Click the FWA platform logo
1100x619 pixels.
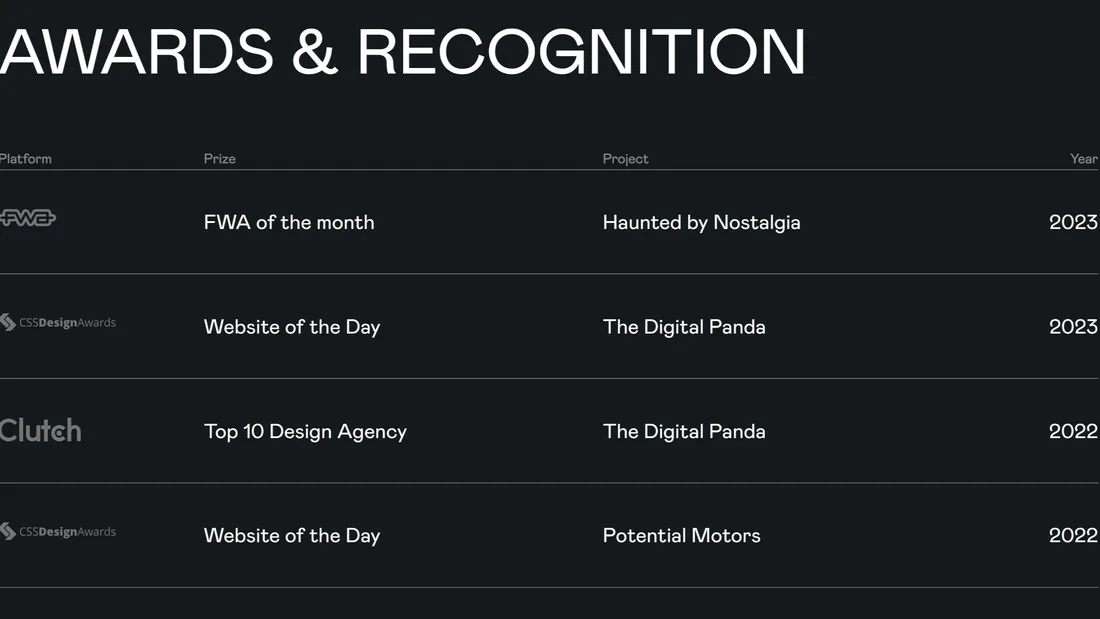(28, 218)
